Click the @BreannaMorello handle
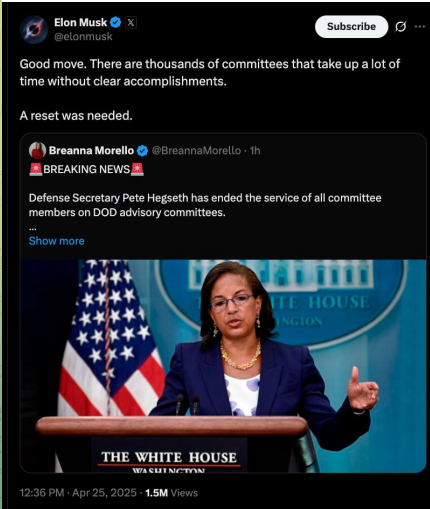 (x=196, y=151)
